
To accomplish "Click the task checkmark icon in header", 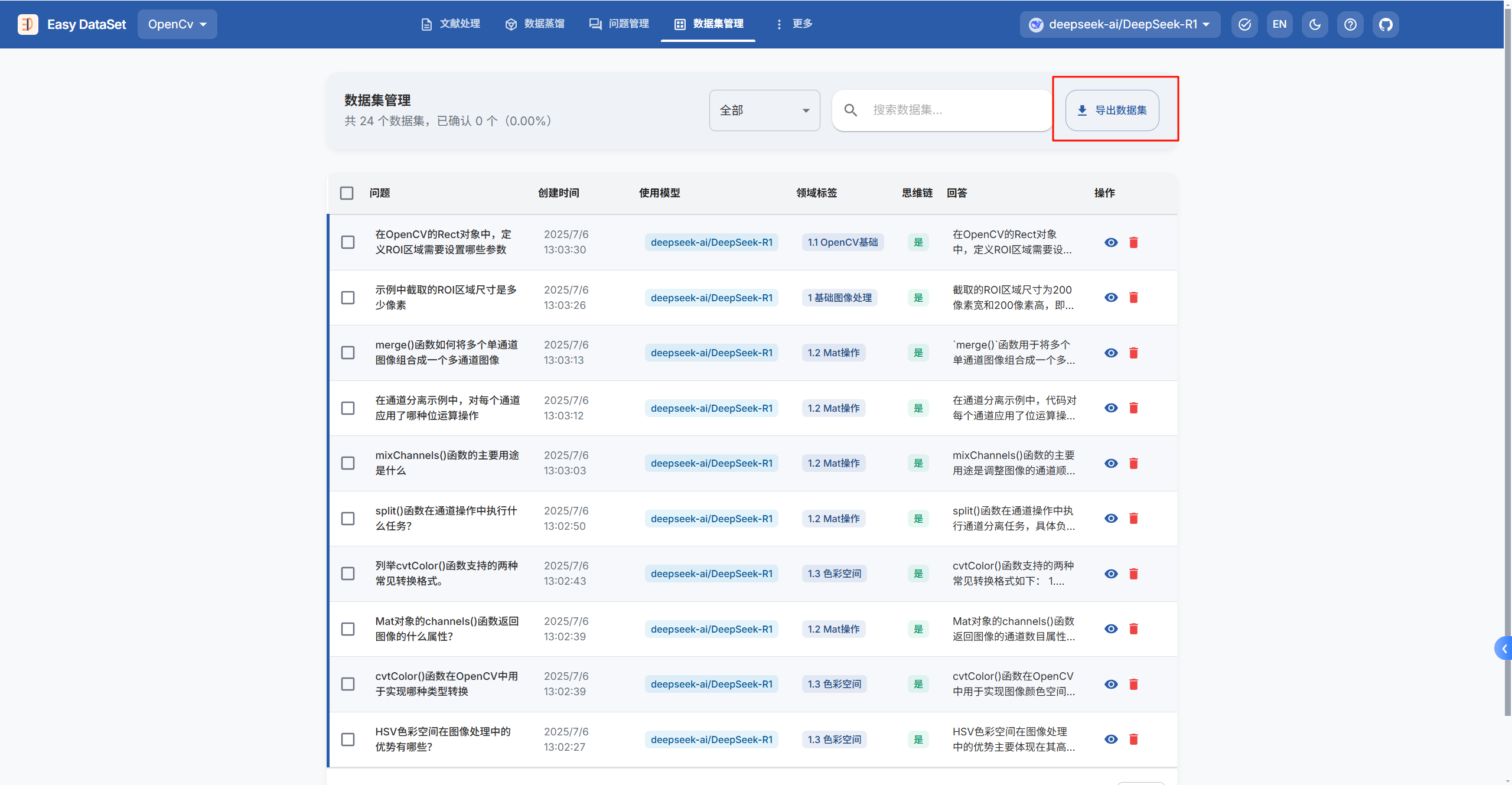I will point(1244,24).
